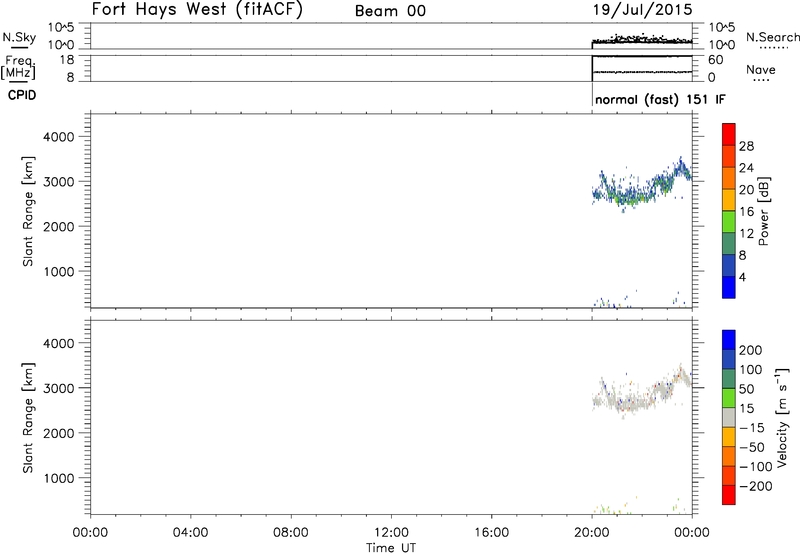800x554 pixels.
Task: Select the 'N.Sky' legend label
Action: coord(19,37)
